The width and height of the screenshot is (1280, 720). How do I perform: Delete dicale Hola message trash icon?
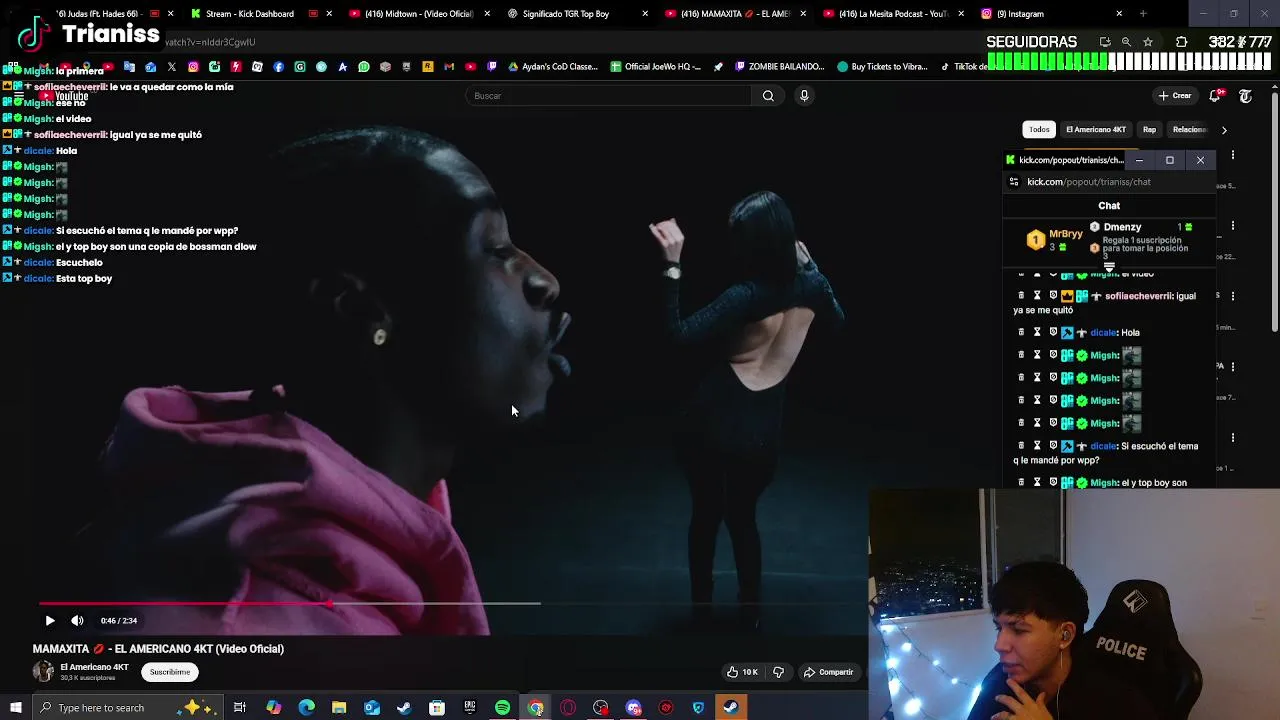click(1021, 332)
